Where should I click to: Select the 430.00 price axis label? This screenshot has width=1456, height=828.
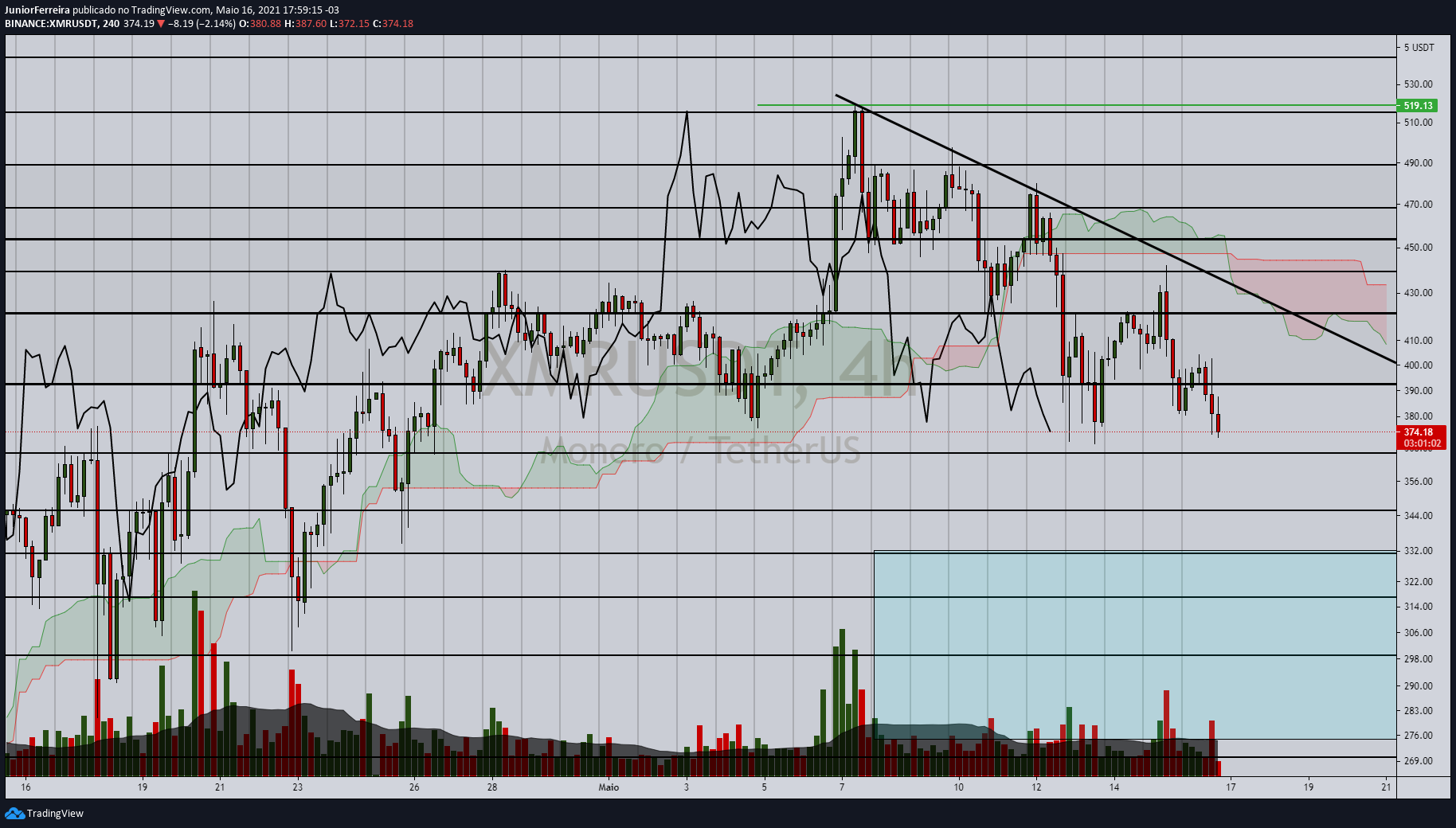pos(1418,292)
